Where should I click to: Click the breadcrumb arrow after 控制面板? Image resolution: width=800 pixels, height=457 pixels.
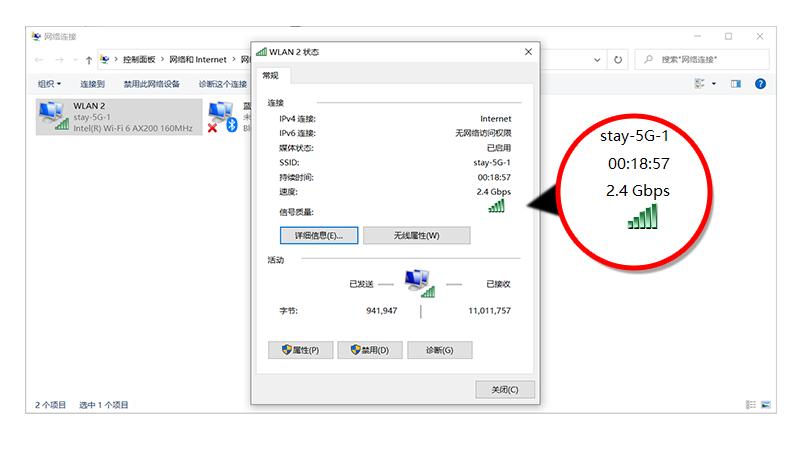point(162,60)
